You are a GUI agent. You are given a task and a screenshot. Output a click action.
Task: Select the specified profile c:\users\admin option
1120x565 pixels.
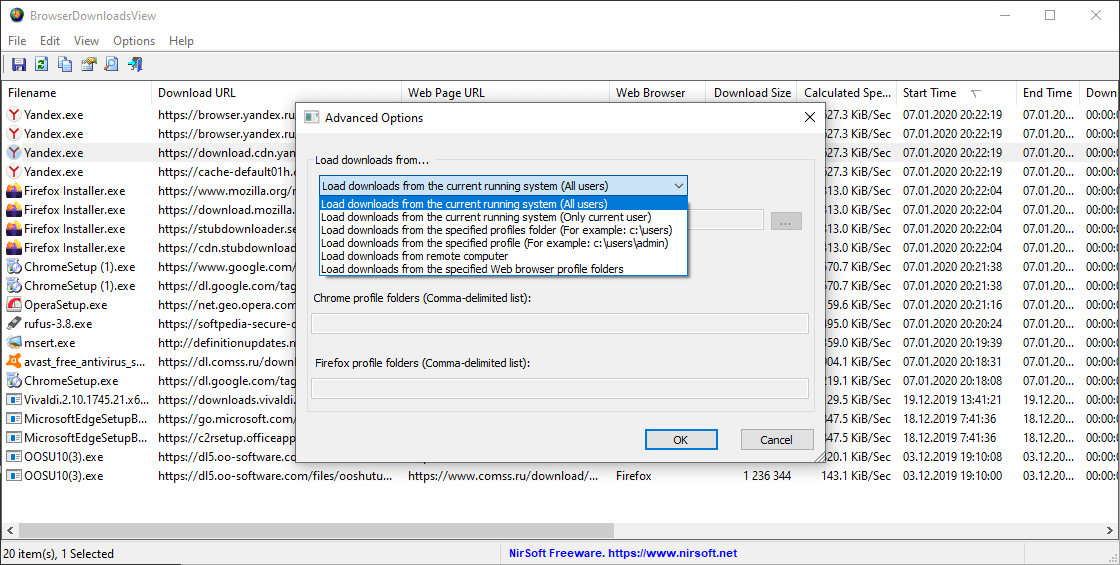pos(503,243)
